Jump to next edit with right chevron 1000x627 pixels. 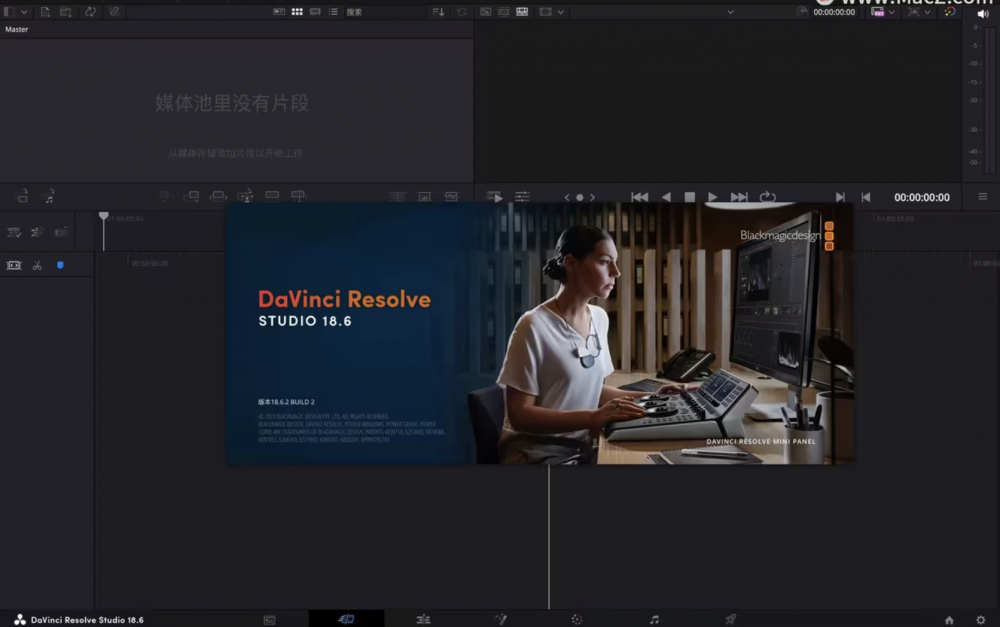pos(592,198)
